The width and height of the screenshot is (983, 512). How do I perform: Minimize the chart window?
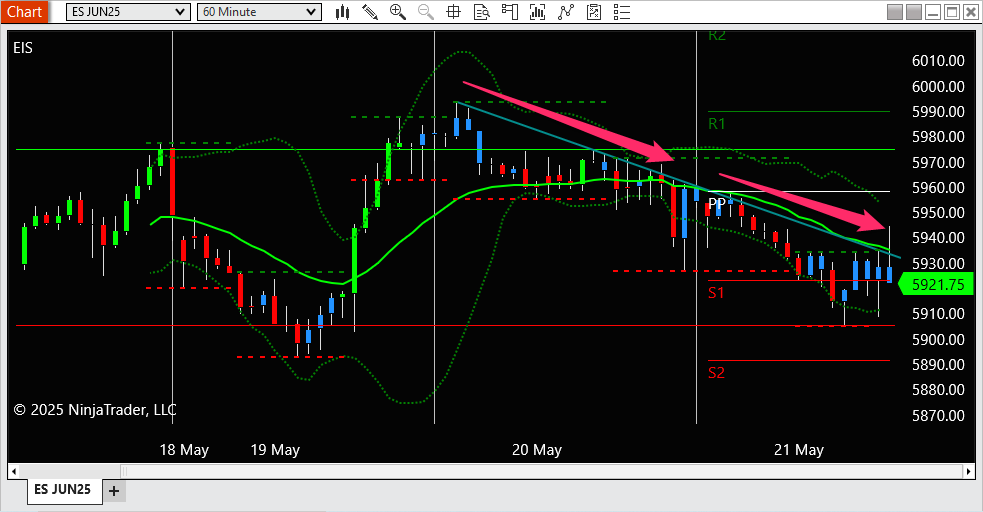(x=933, y=12)
